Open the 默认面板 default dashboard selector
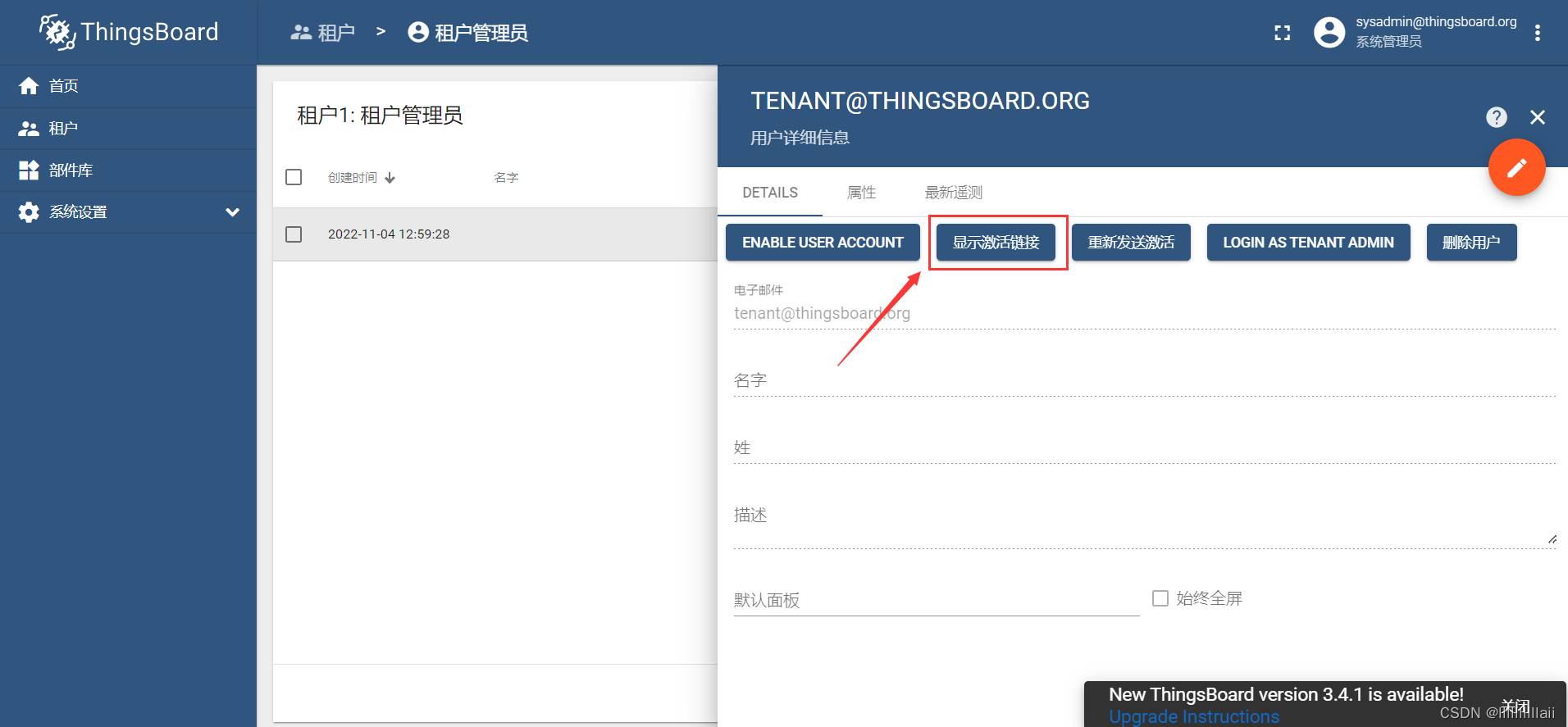This screenshot has width=1568, height=727. [x=937, y=600]
